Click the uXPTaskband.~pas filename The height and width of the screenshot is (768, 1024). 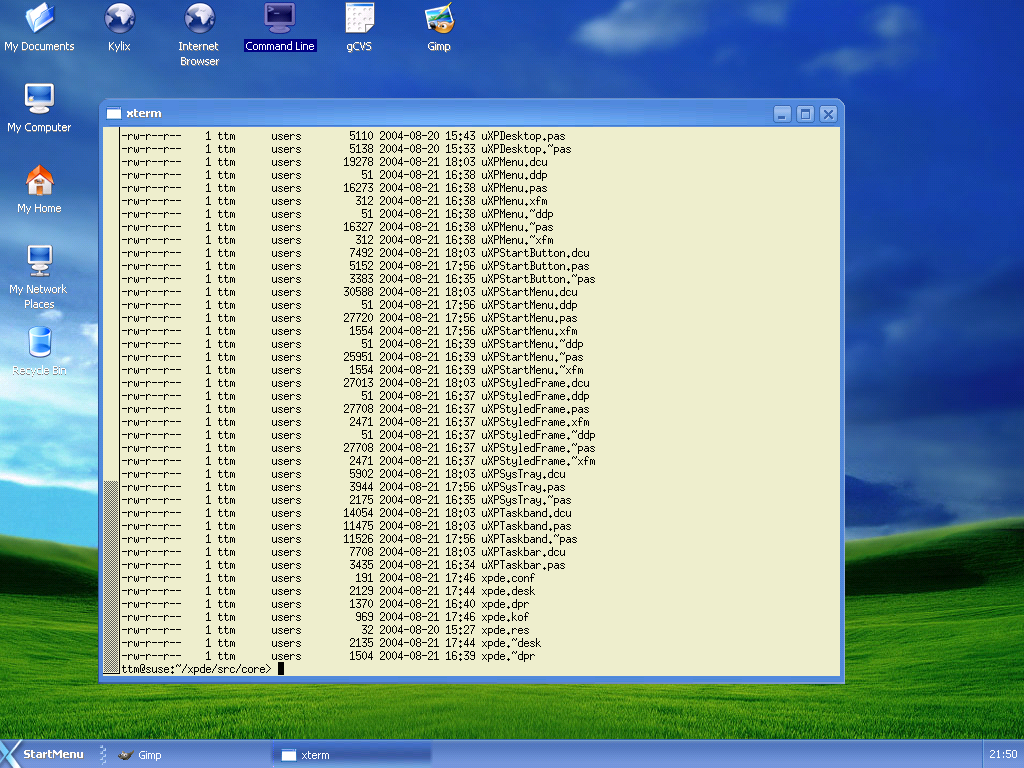pos(529,539)
